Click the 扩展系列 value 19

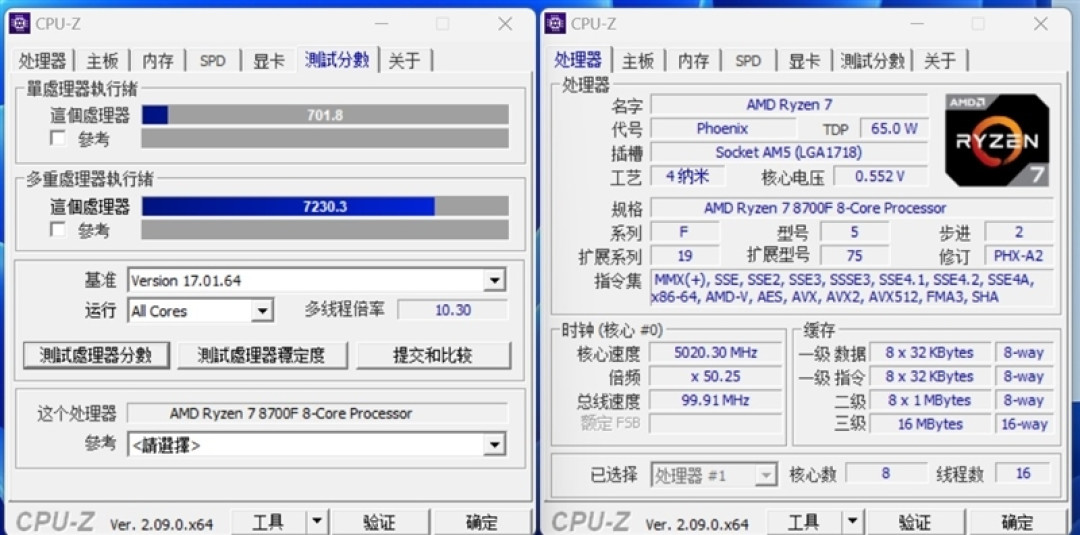pyautogui.click(x=685, y=255)
